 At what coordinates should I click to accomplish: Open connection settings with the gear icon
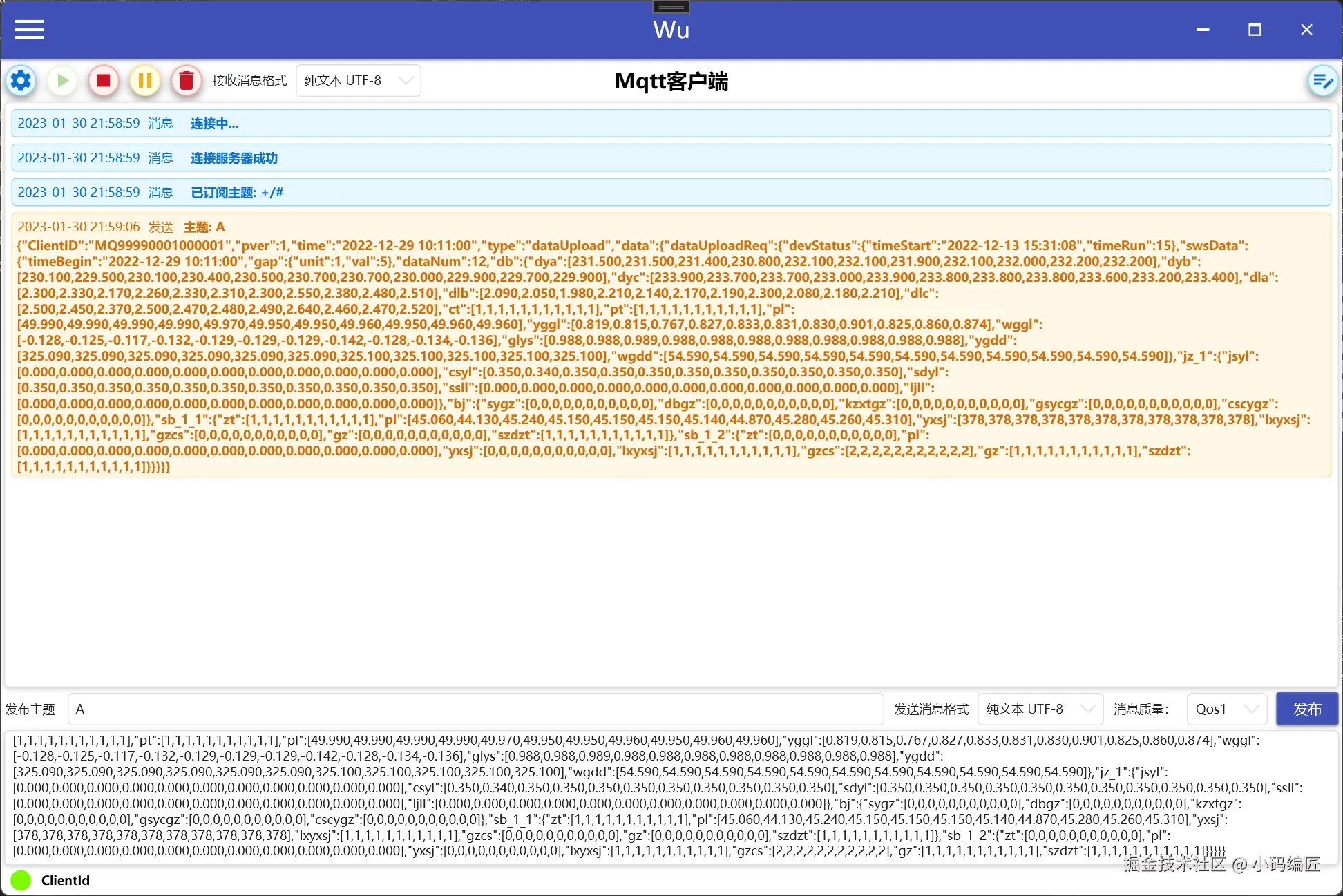click(21, 81)
